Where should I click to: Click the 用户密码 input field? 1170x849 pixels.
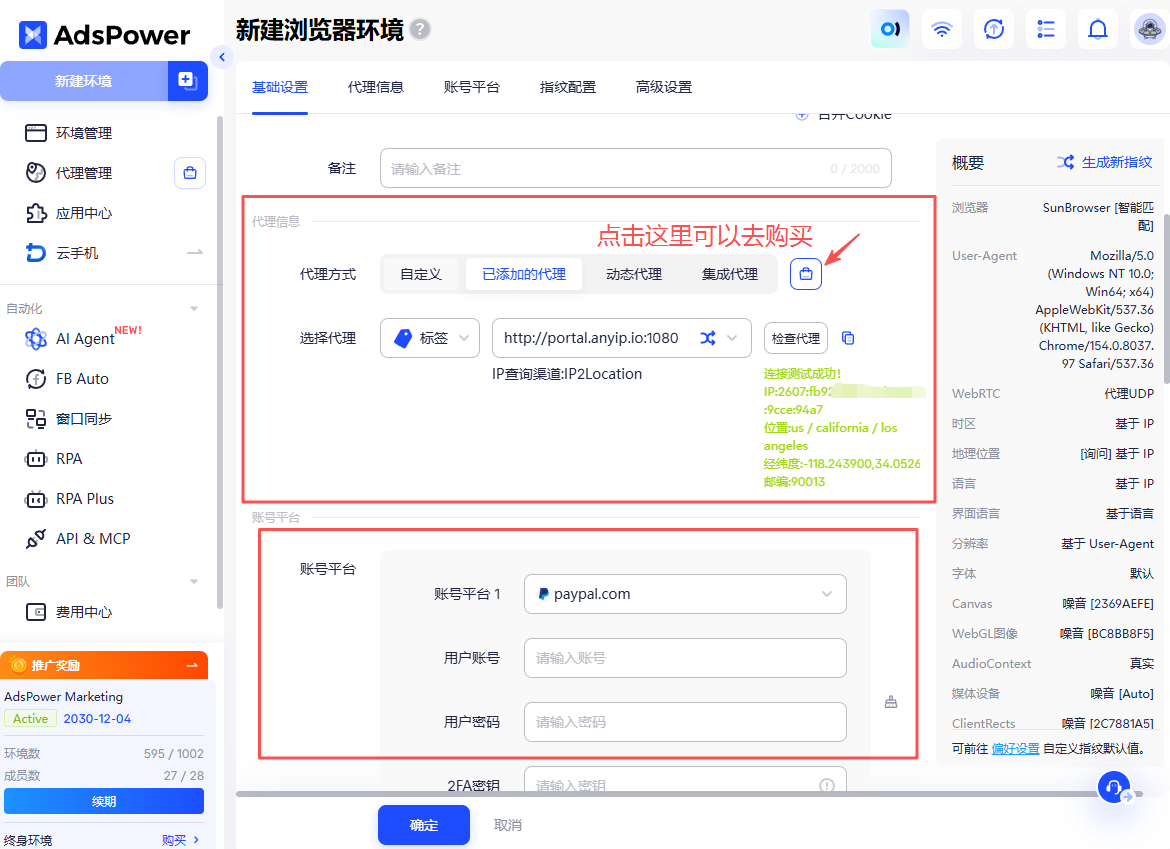pos(685,722)
